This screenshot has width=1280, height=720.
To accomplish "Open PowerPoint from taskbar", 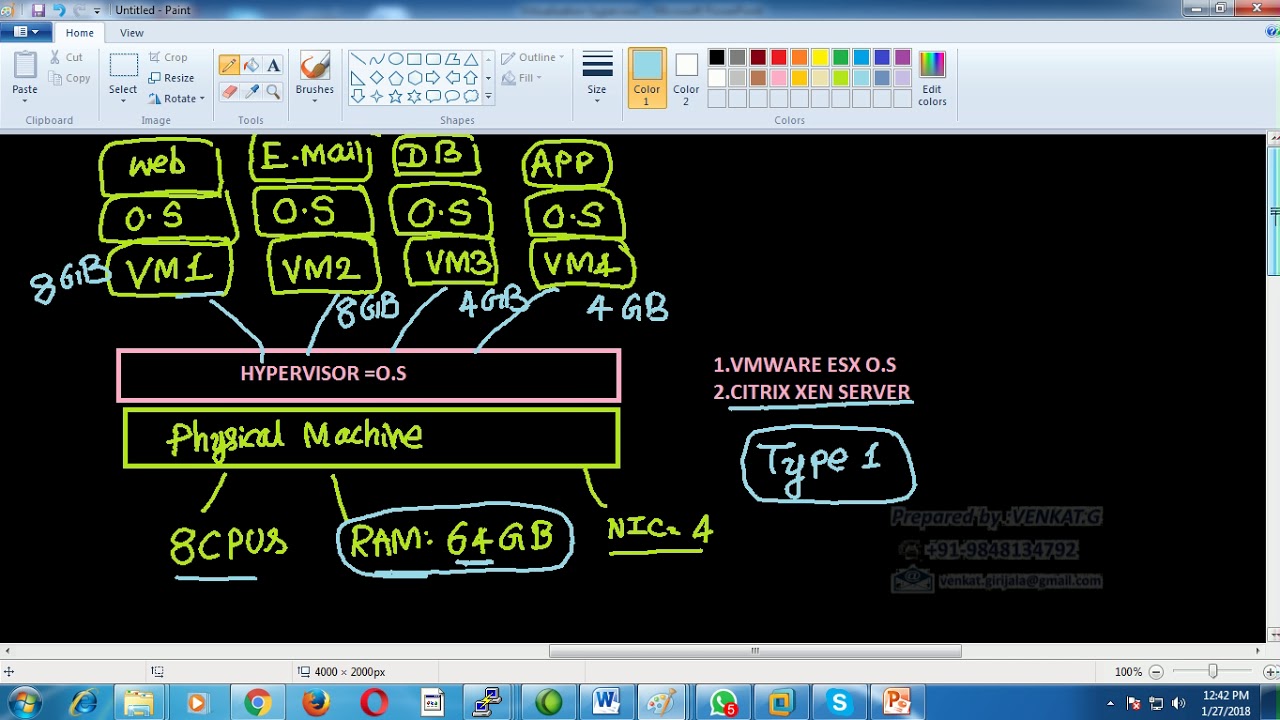I will click(896, 704).
